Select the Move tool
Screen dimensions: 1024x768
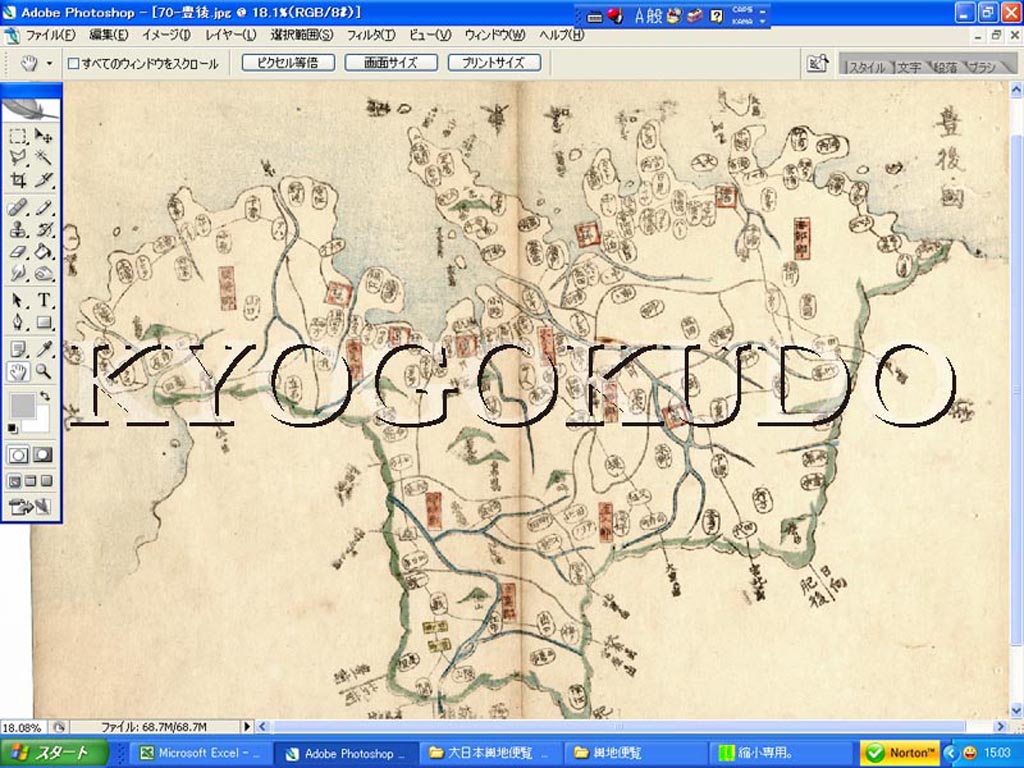[43, 136]
